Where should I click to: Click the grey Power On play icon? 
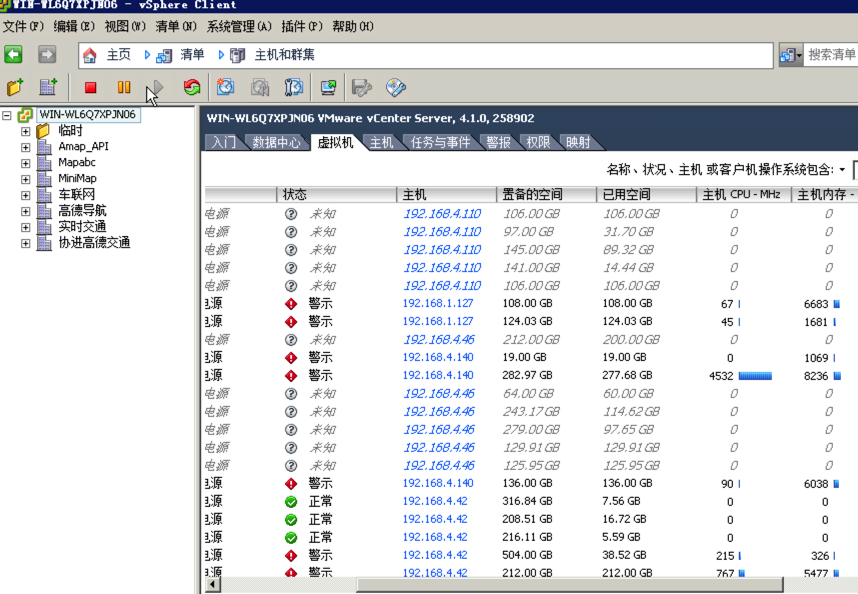click(157, 88)
